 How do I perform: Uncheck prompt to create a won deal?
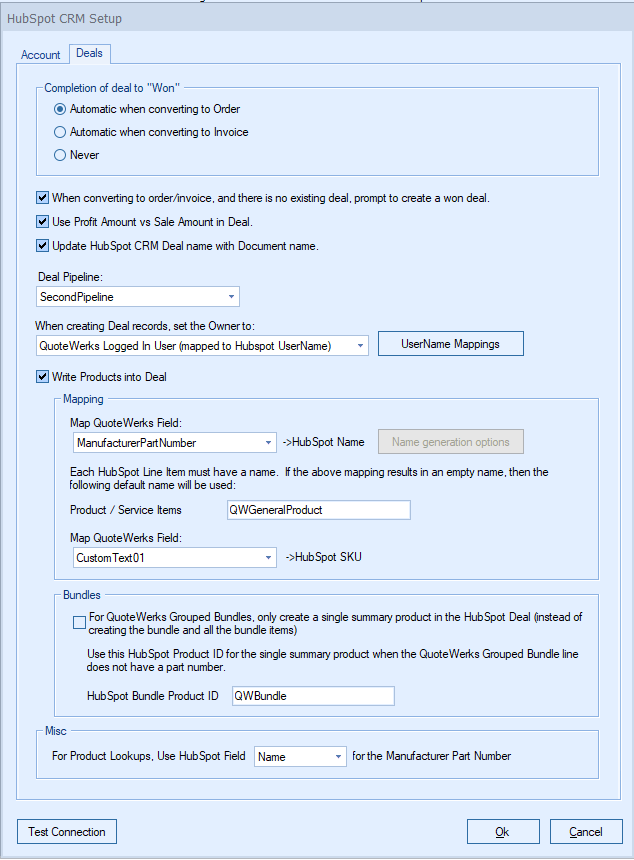pyautogui.click(x=43, y=198)
